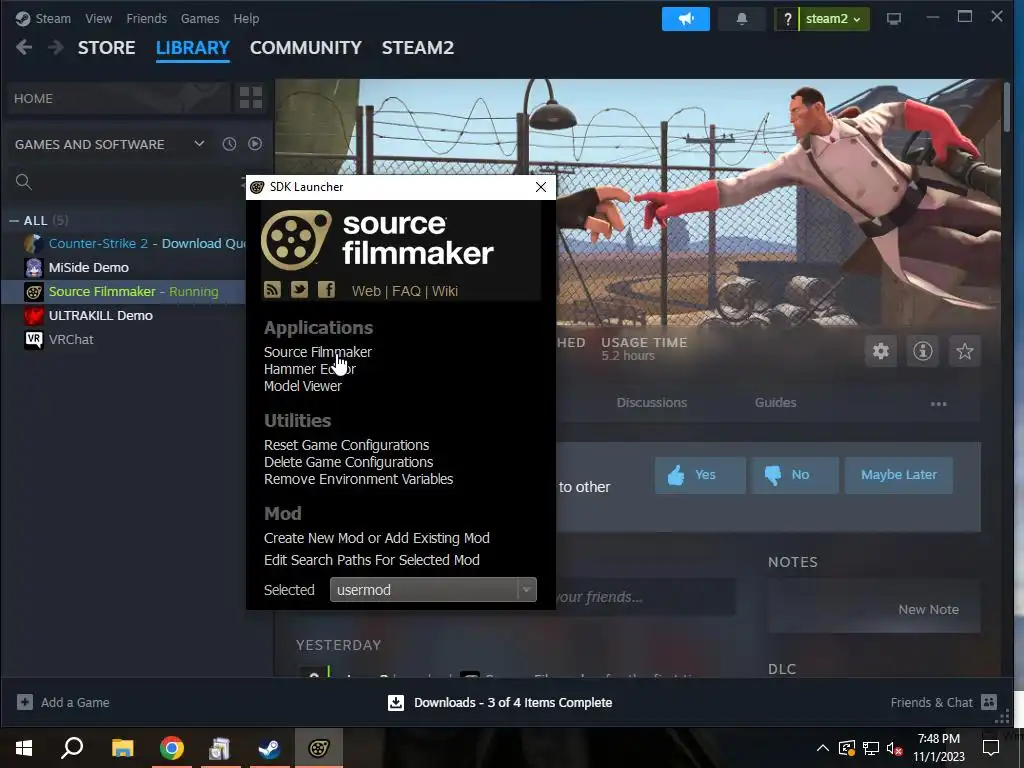Open the Windows Start menu

tap(24, 748)
